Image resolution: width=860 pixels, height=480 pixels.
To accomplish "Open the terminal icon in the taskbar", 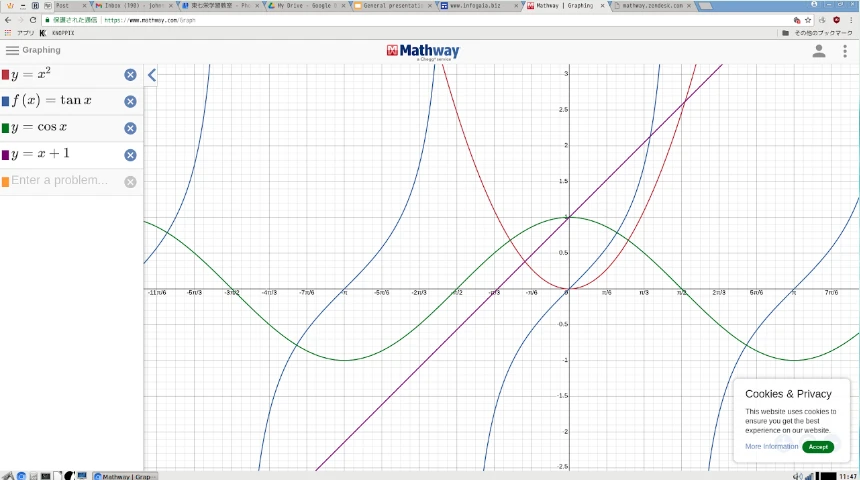I will click(46, 476).
